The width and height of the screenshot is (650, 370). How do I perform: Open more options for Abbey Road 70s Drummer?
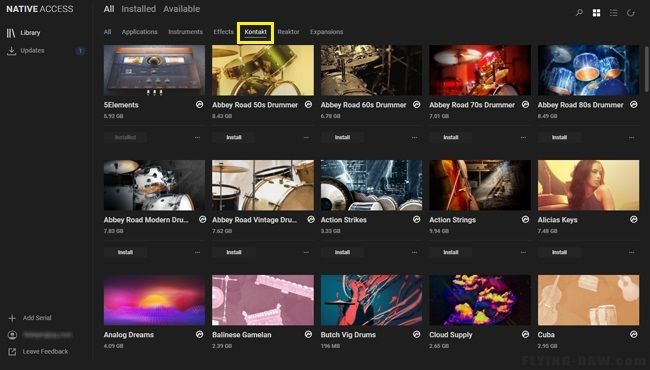pos(523,138)
